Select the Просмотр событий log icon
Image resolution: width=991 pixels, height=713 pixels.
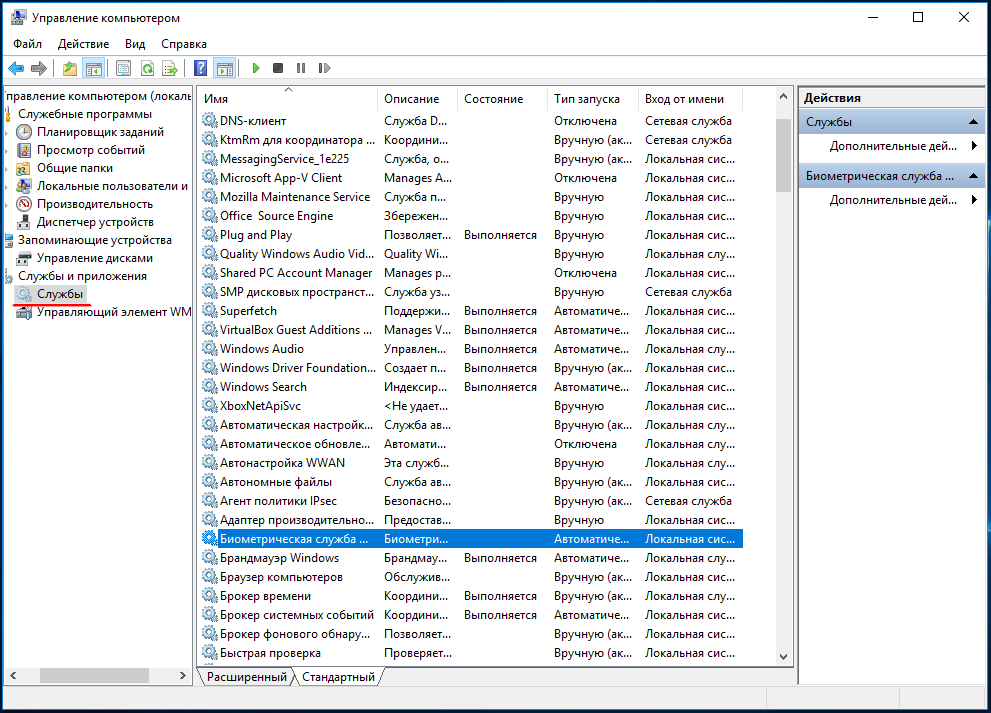click(x=24, y=150)
